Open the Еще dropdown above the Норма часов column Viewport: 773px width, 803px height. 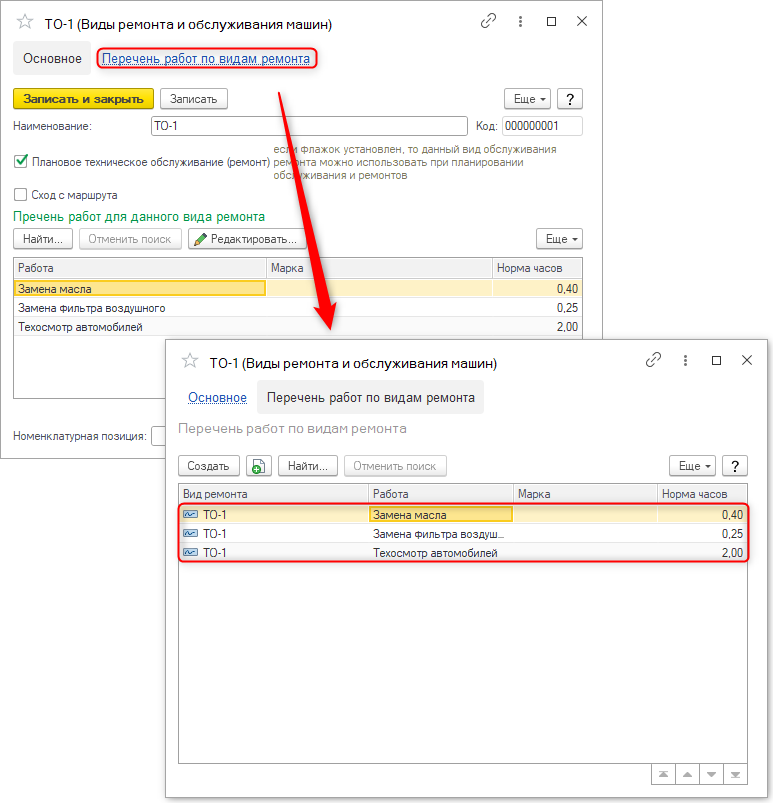point(559,239)
